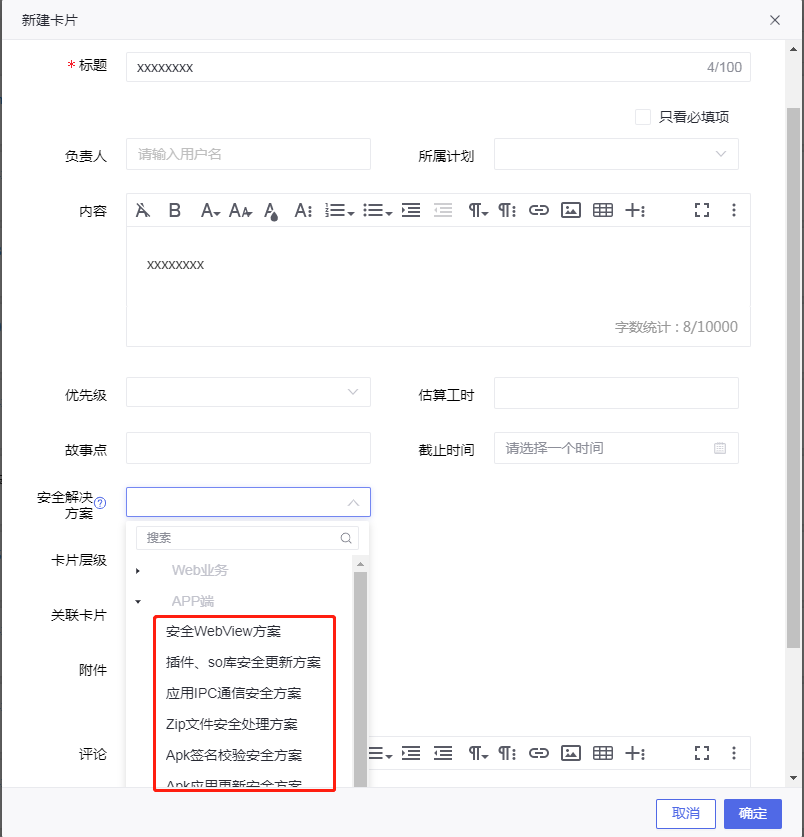Click the 取消 button

(x=685, y=814)
